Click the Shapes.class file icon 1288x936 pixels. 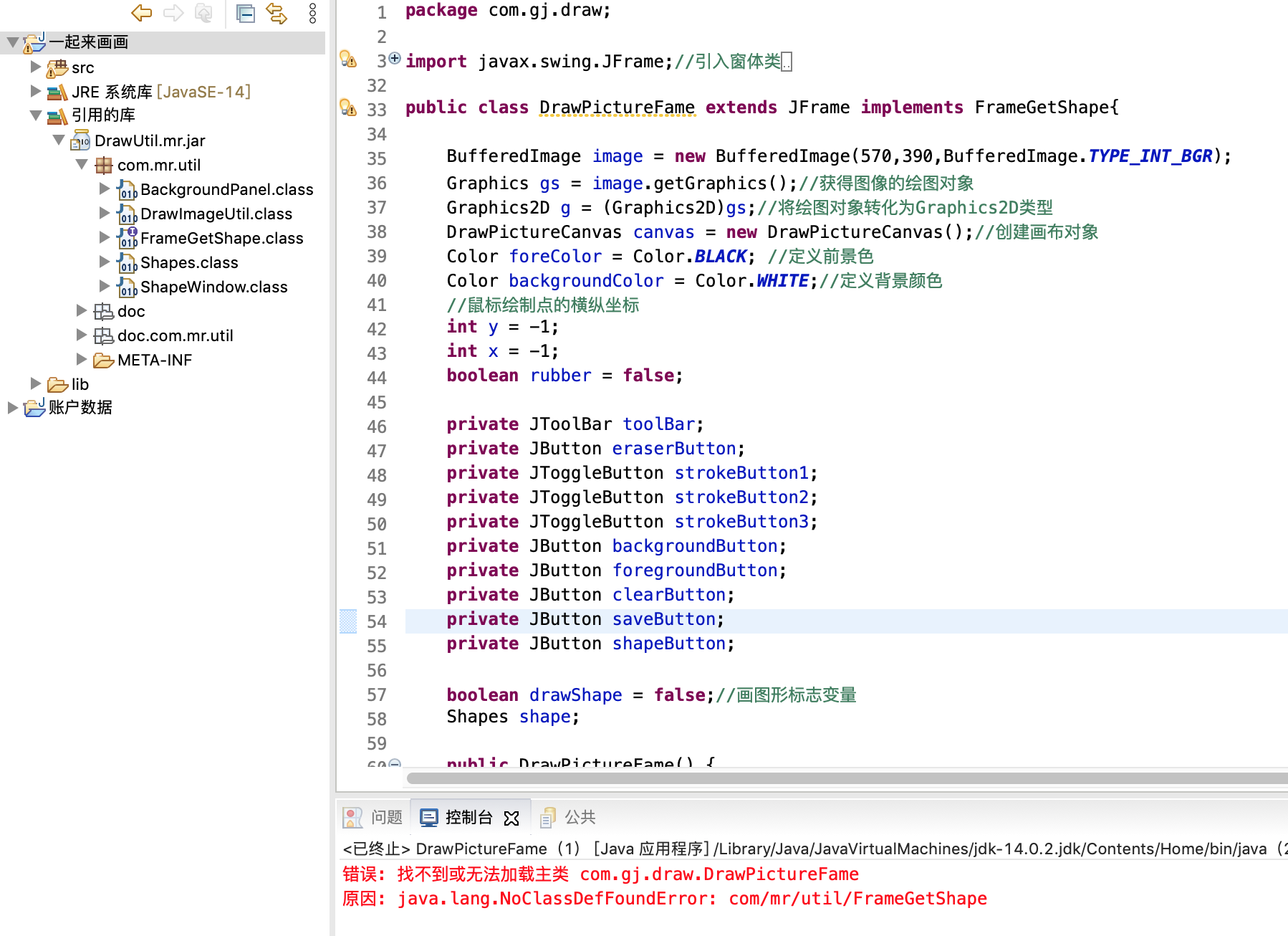pos(127,263)
